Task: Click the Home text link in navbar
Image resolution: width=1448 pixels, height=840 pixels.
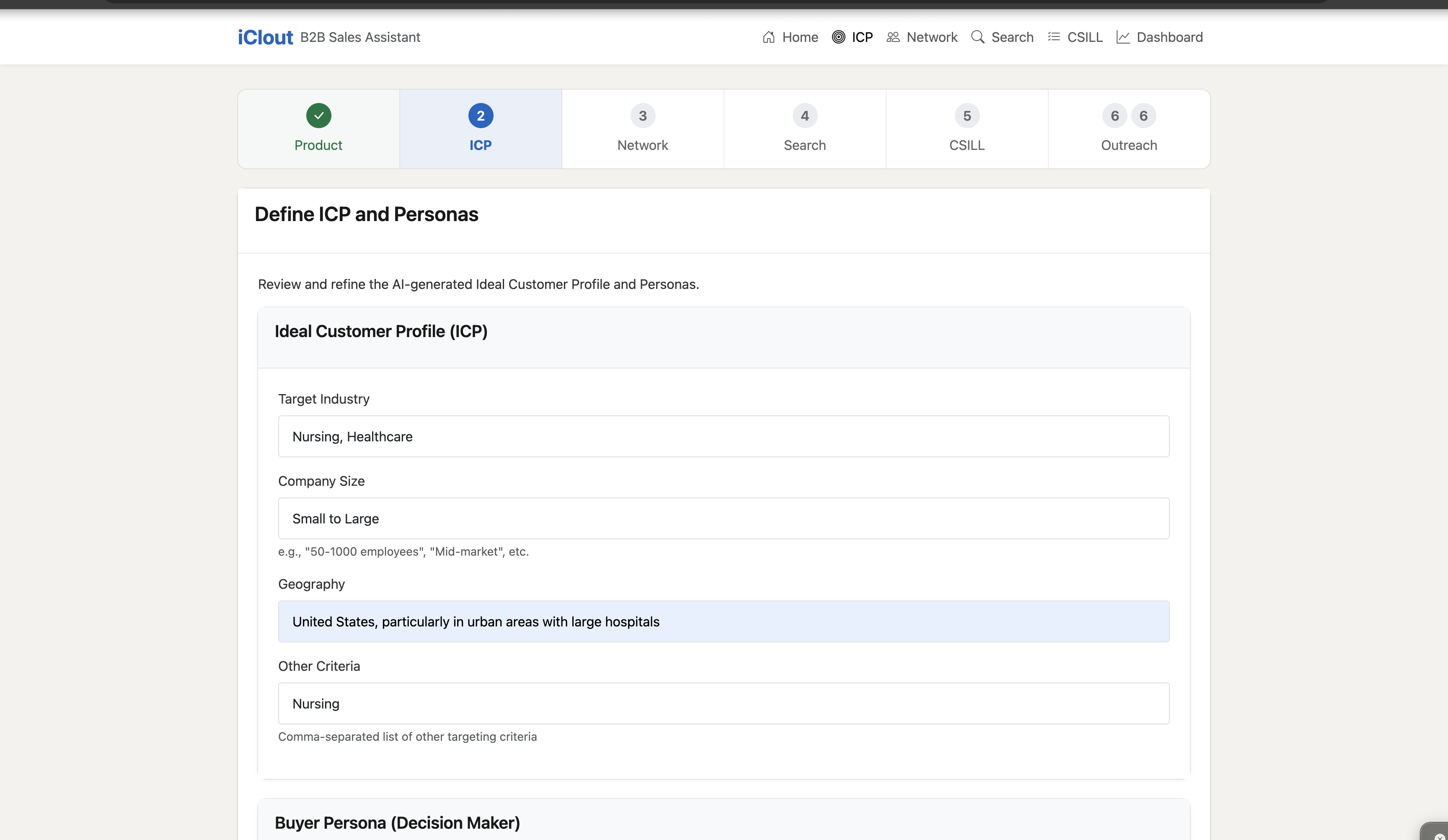Action: (x=800, y=37)
